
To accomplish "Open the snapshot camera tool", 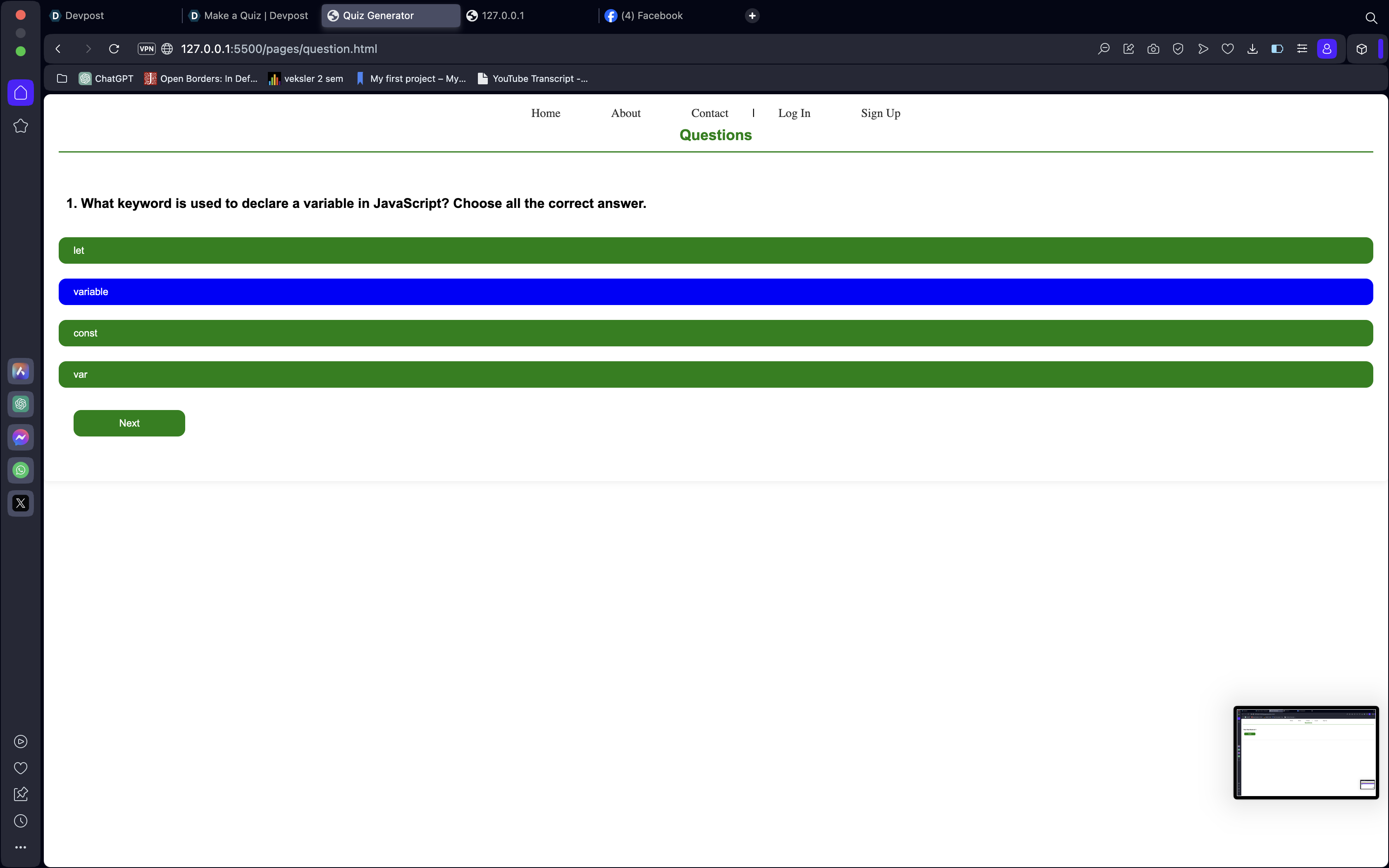I will pos(1153,49).
